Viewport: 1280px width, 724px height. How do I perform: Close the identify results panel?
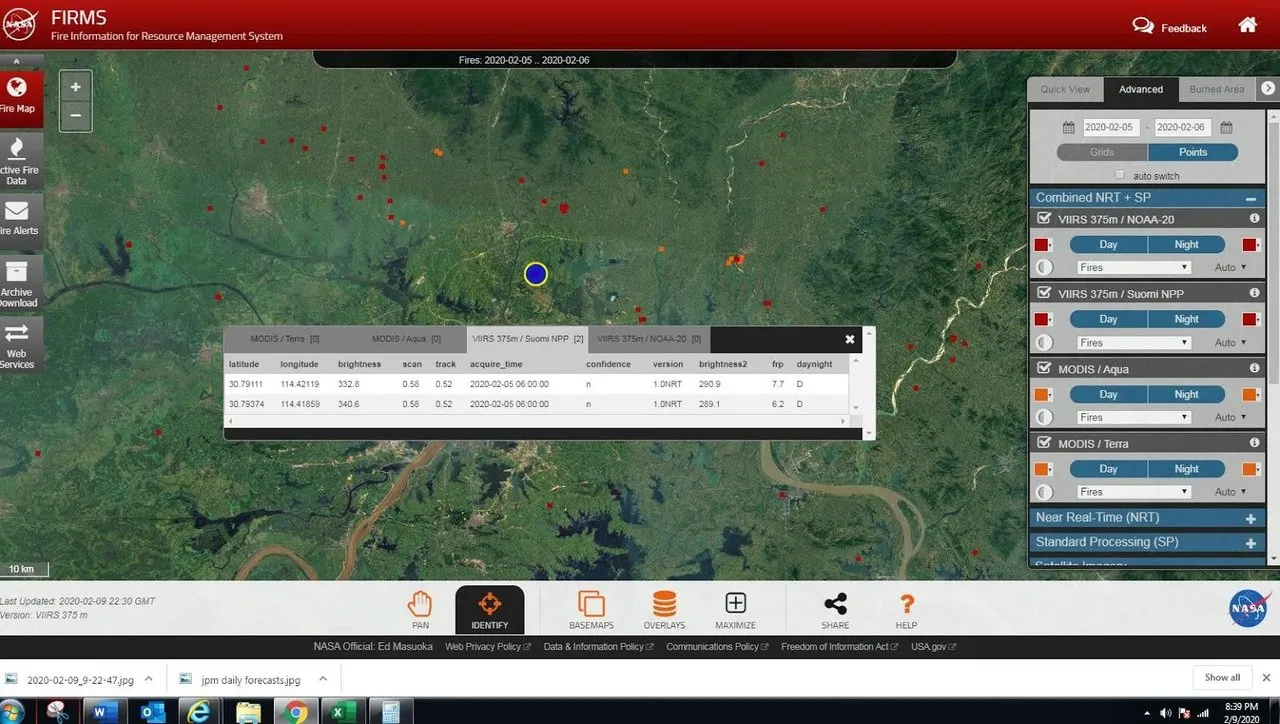850,339
